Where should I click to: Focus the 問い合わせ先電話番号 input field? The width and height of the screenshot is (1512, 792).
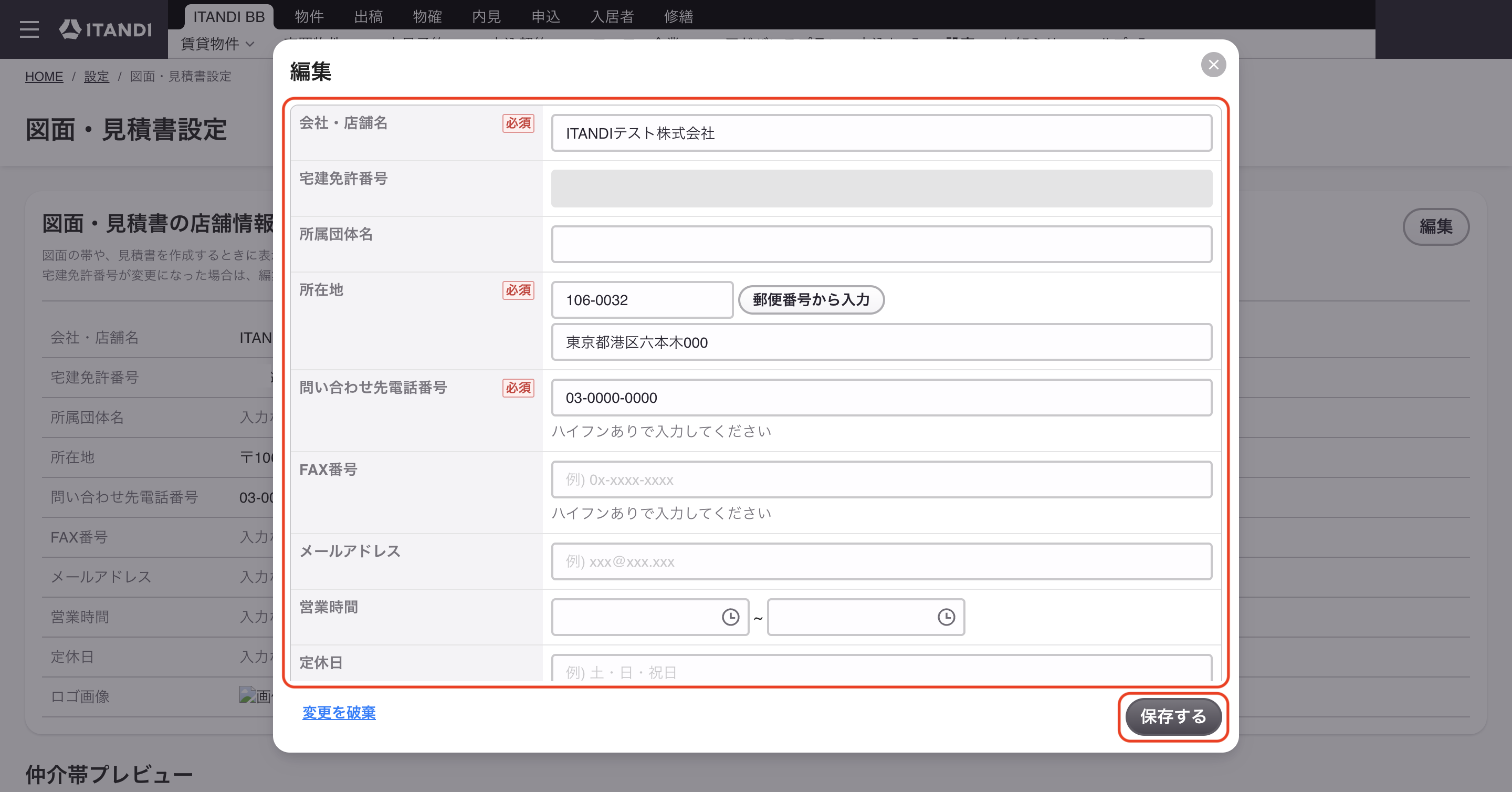point(881,398)
